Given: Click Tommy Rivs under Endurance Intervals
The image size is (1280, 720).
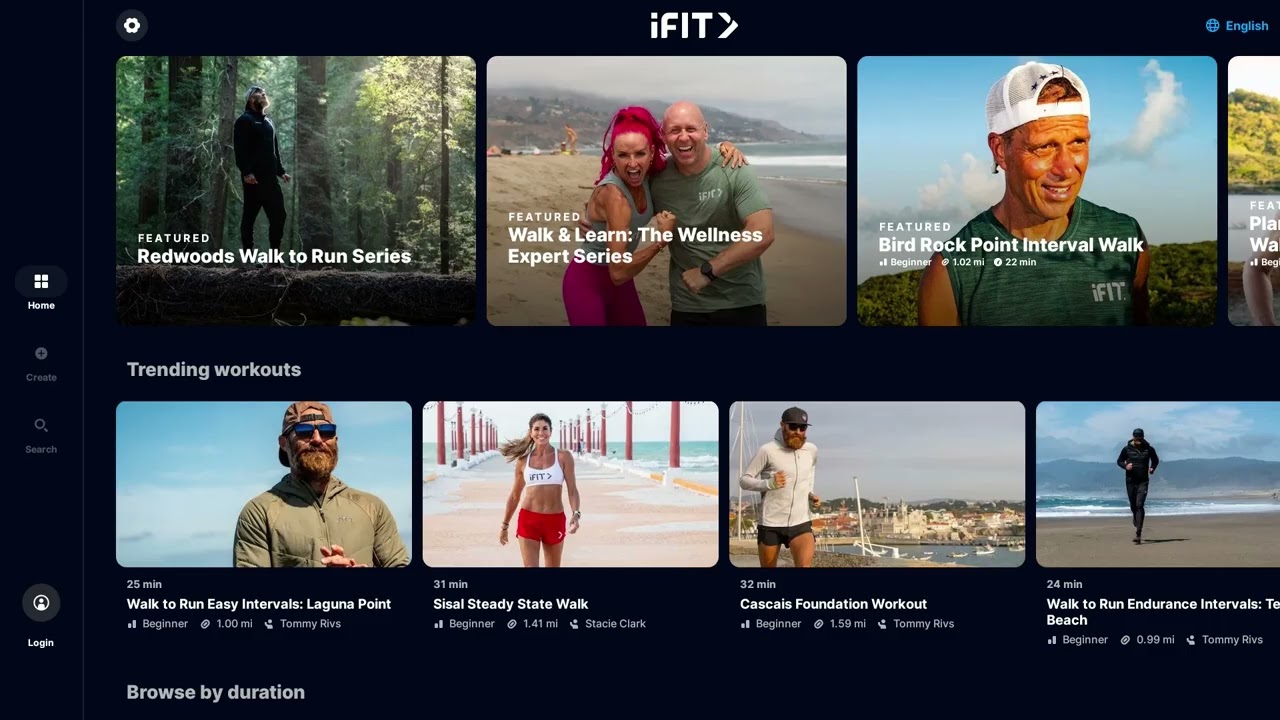Looking at the screenshot, I should 1232,640.
